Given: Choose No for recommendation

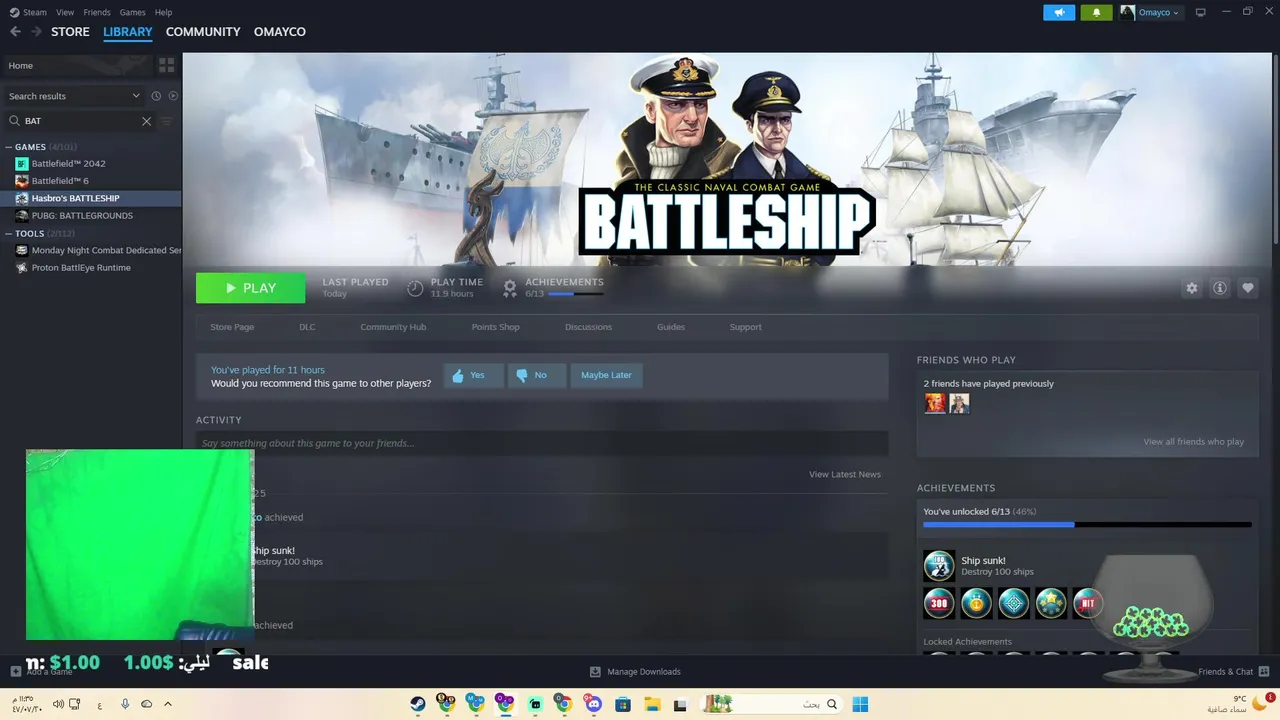Looking at the screenshot, I should pos(537,375).
